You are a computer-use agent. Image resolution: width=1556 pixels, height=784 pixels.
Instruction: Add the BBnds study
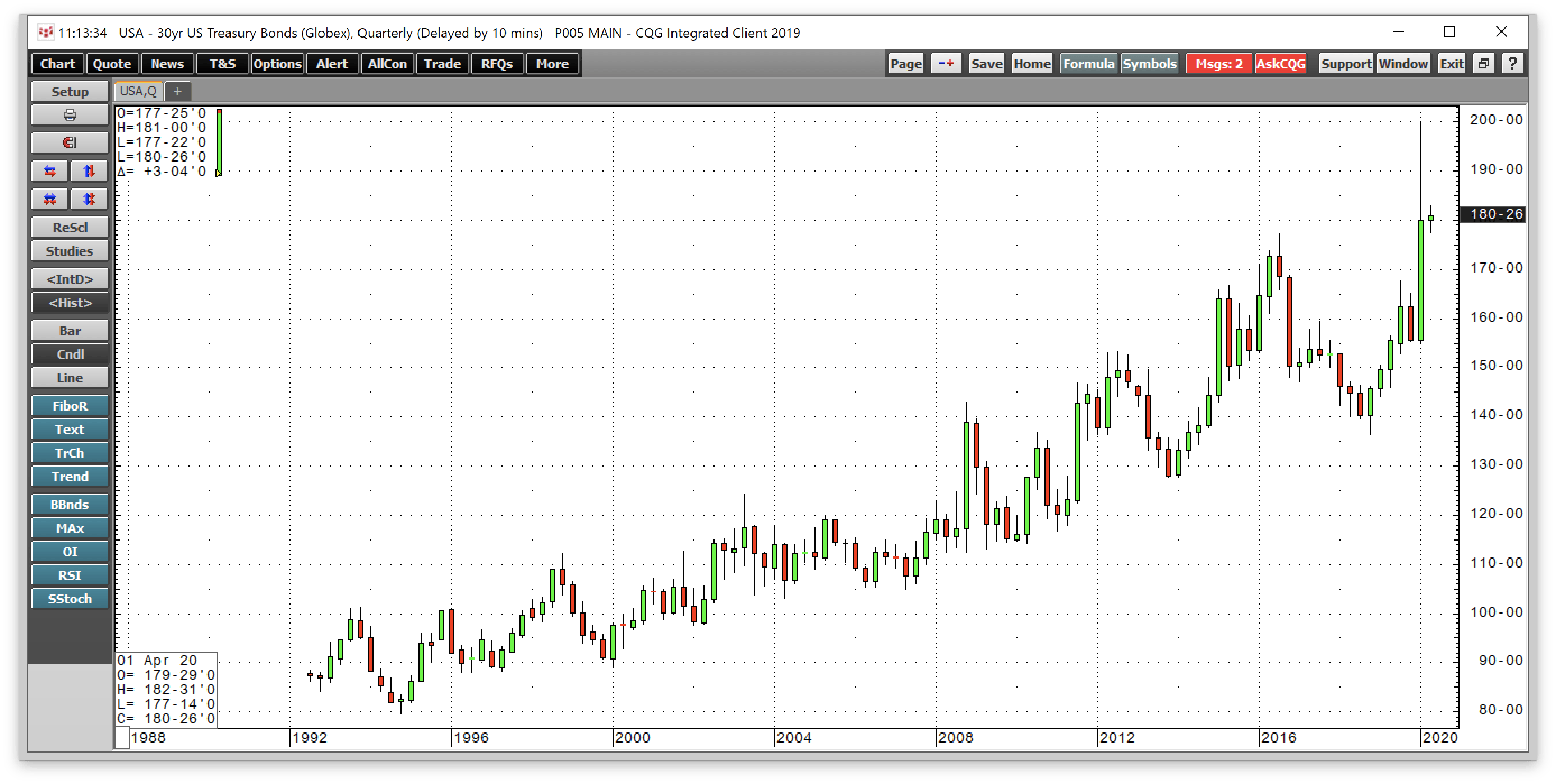70,504
